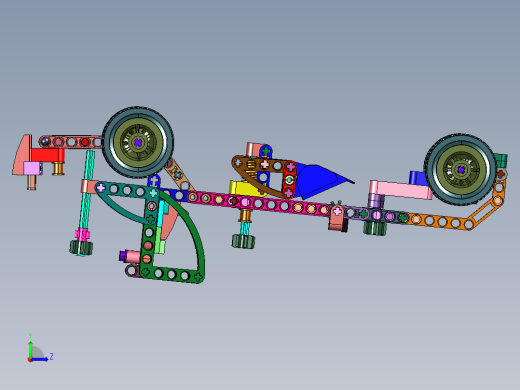The width and height of the screenshot is (520, 390).
Task: Click the green Y axis arrow of the triad
Action: [x=31, y=349]
